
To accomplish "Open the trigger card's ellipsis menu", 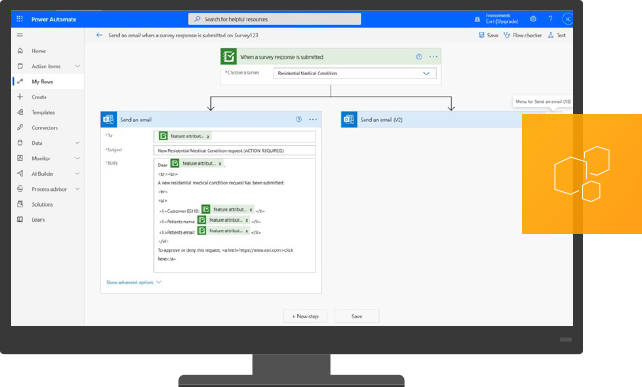I will (x=433, y=57).
